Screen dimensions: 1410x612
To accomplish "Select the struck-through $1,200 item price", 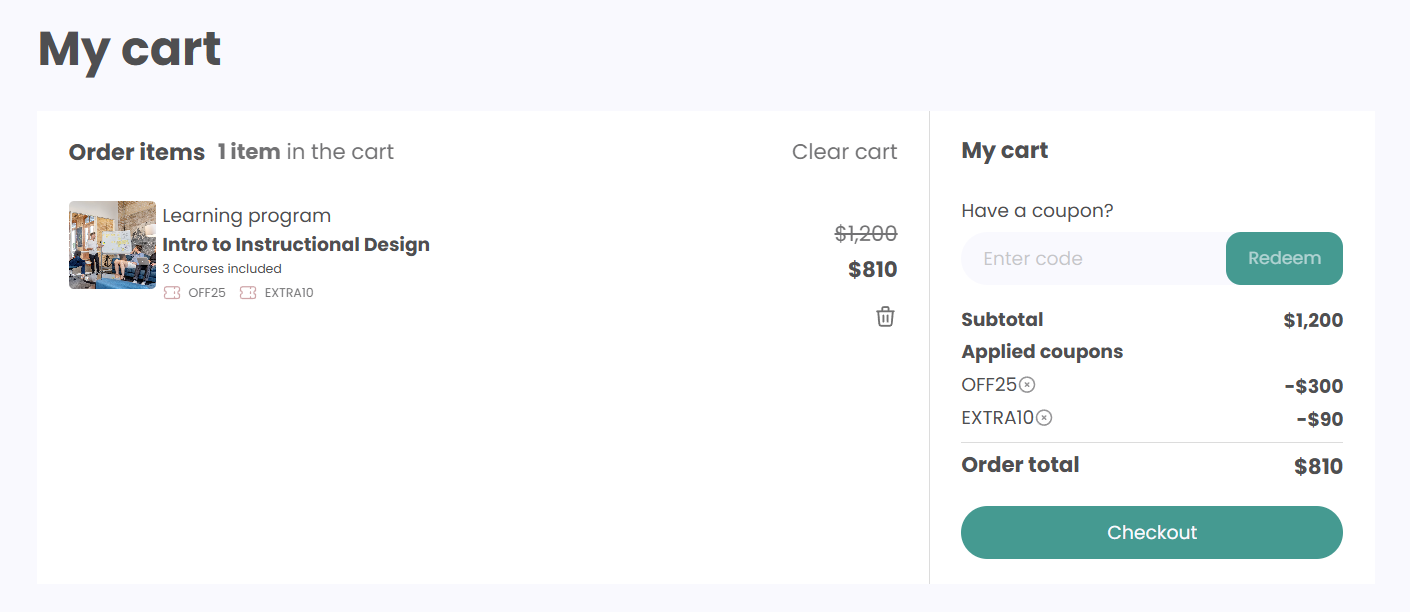I will 865,234.
